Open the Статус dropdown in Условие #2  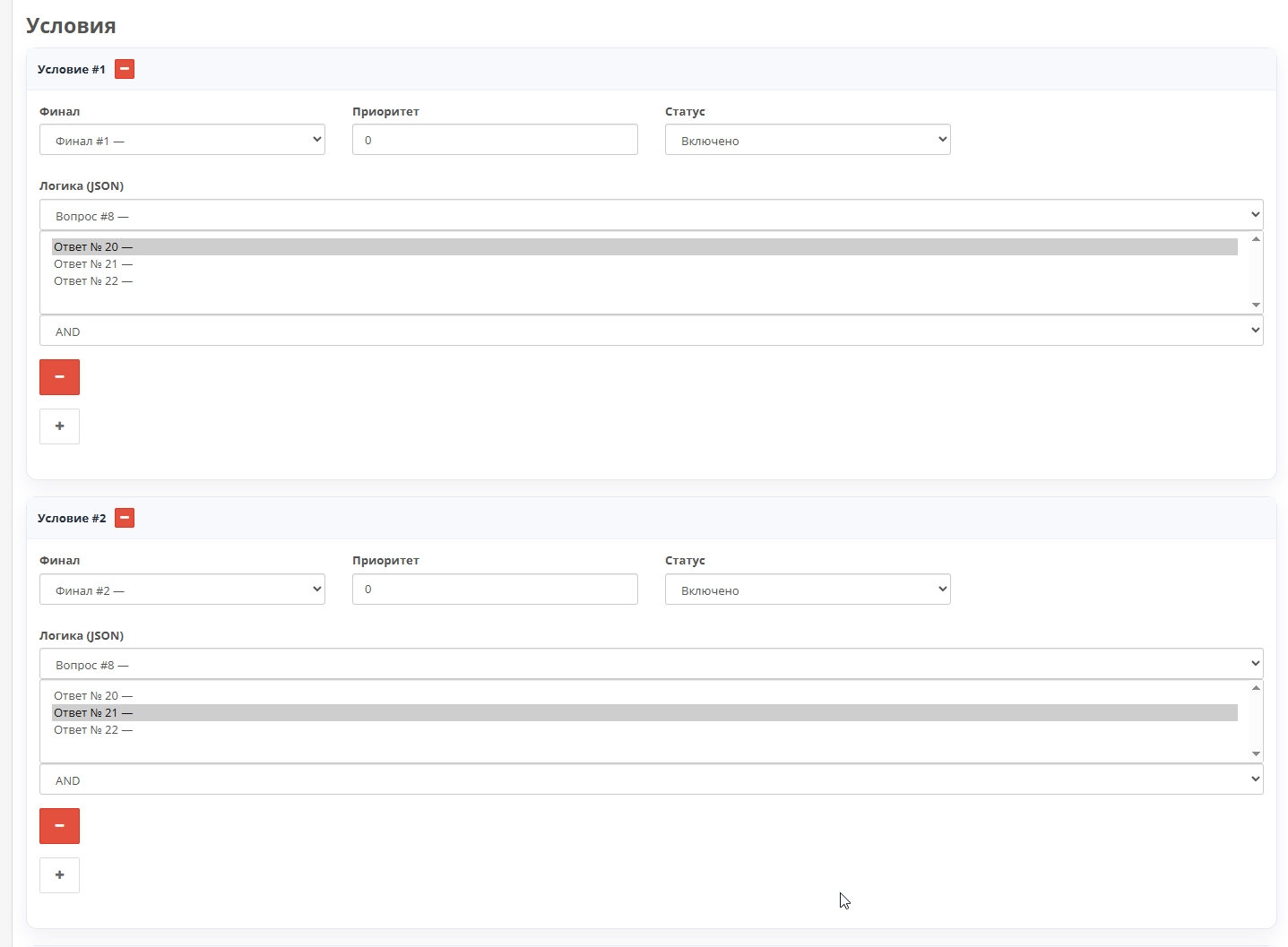click(x=807, y=590)
